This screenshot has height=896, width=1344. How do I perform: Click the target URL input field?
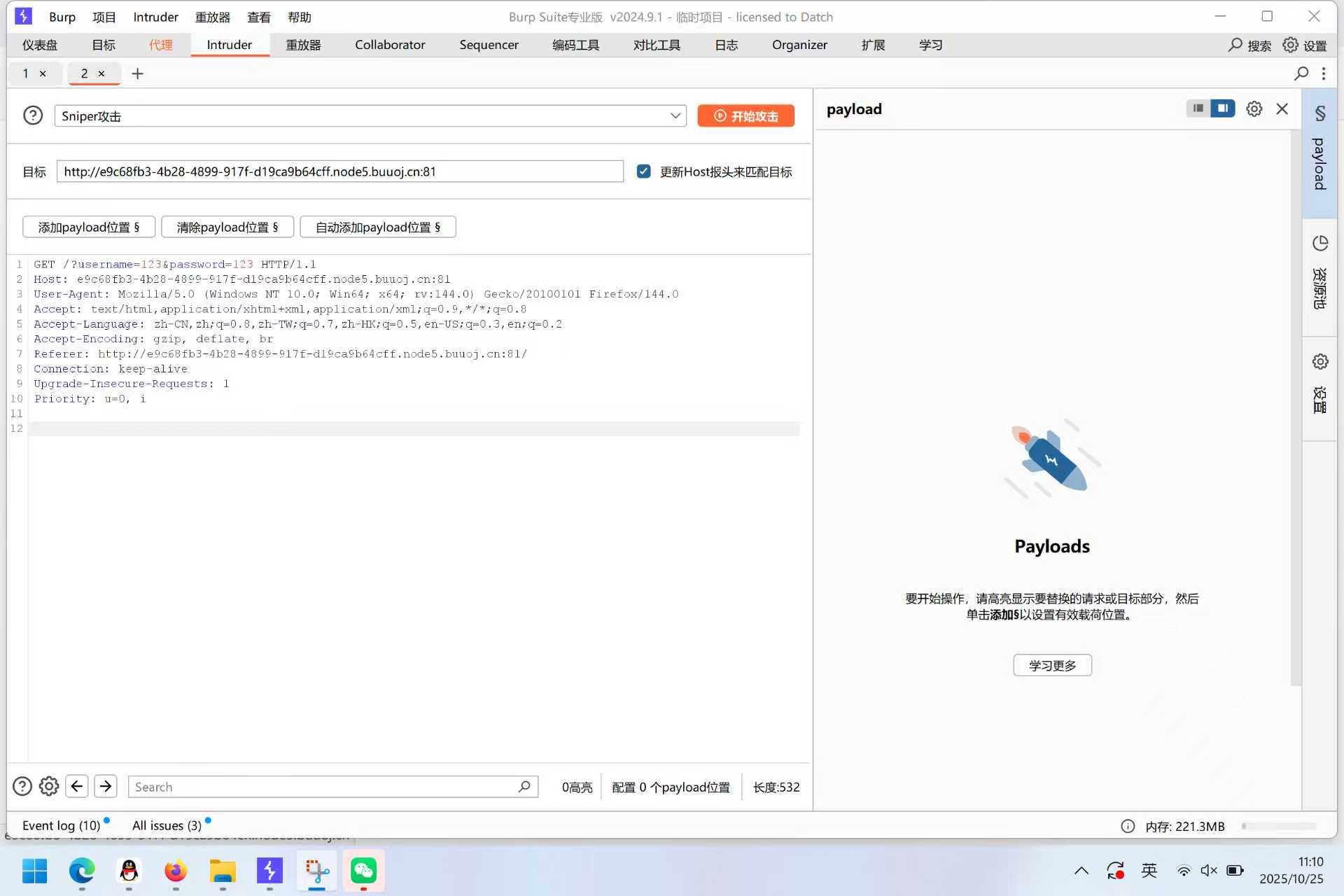click(x=339, y=171)
